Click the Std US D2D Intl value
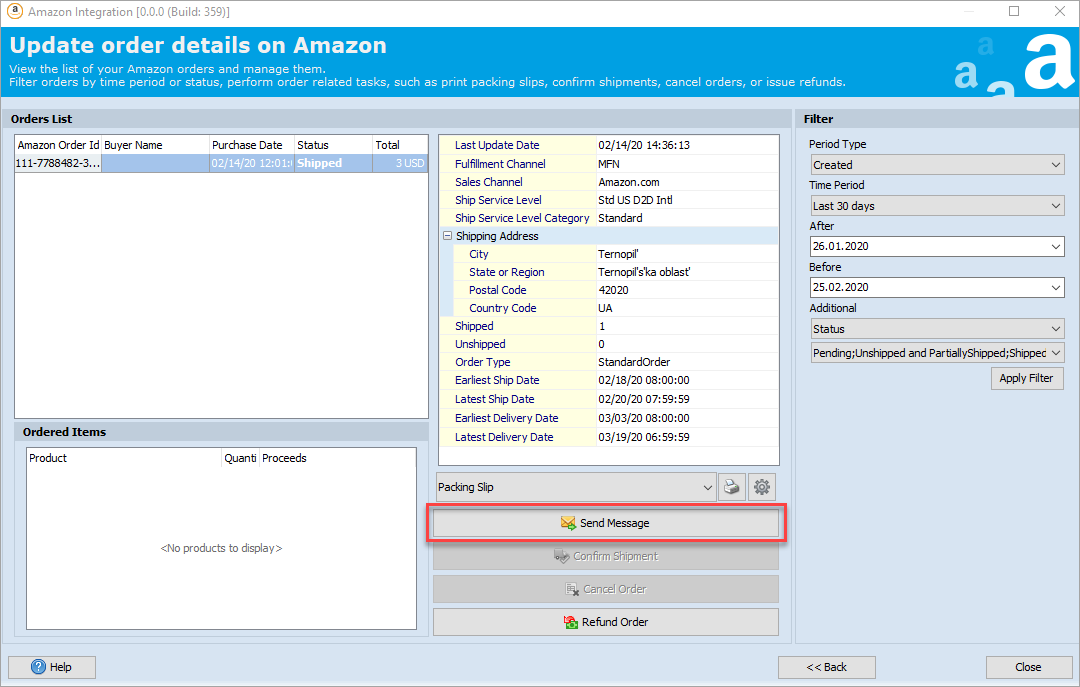Image resolution: width=1080 pixels, height=687 pixels. 635,200
